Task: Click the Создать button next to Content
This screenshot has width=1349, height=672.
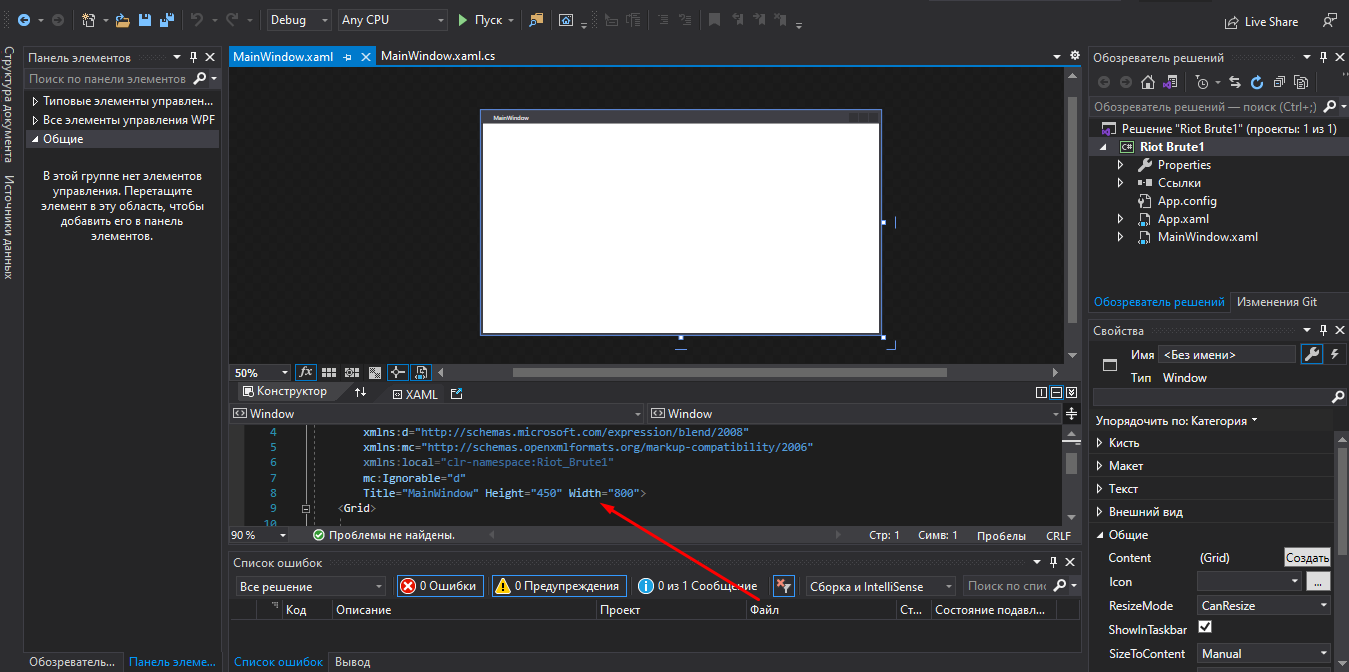Action: (1306, 558)
